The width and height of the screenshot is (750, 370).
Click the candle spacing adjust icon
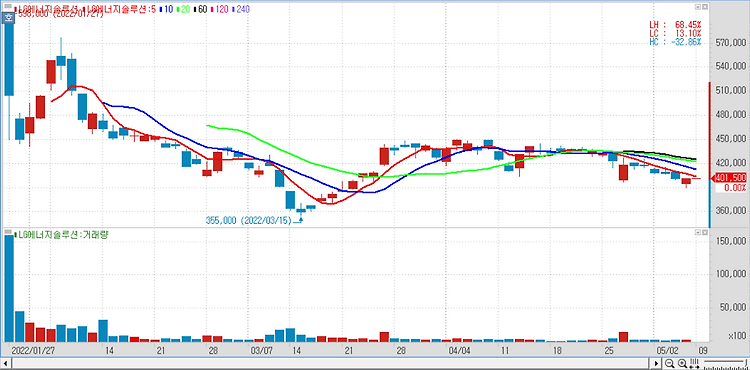click(x=695, y=363)
